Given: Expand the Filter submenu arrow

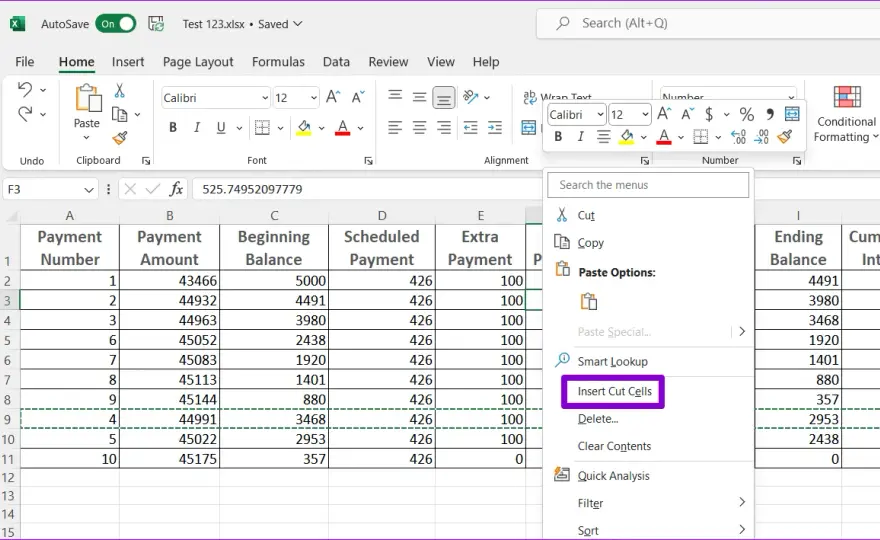Looking at the screenshot, I should [x=742, y=502].
